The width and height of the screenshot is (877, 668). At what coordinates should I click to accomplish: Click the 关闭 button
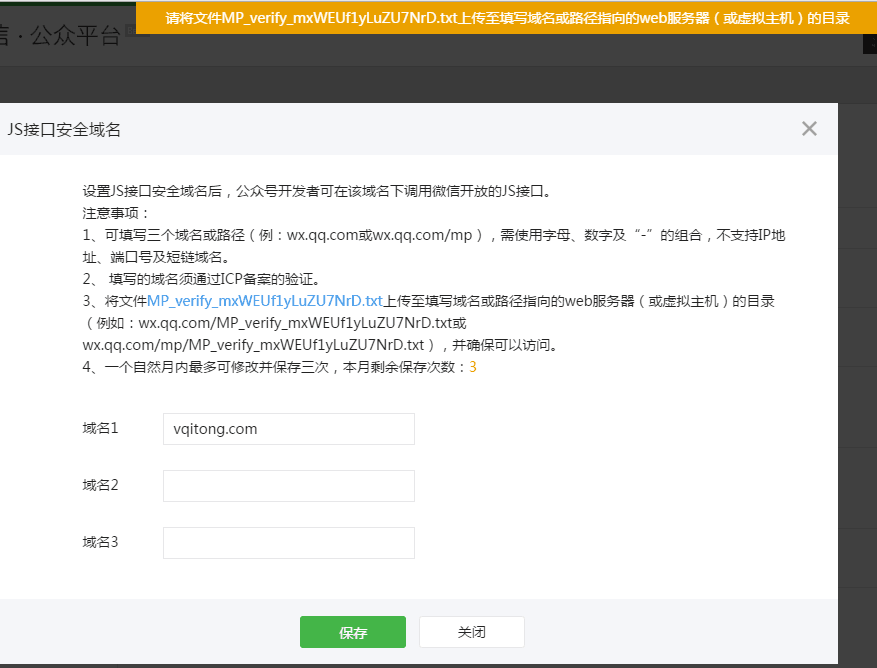471,632
